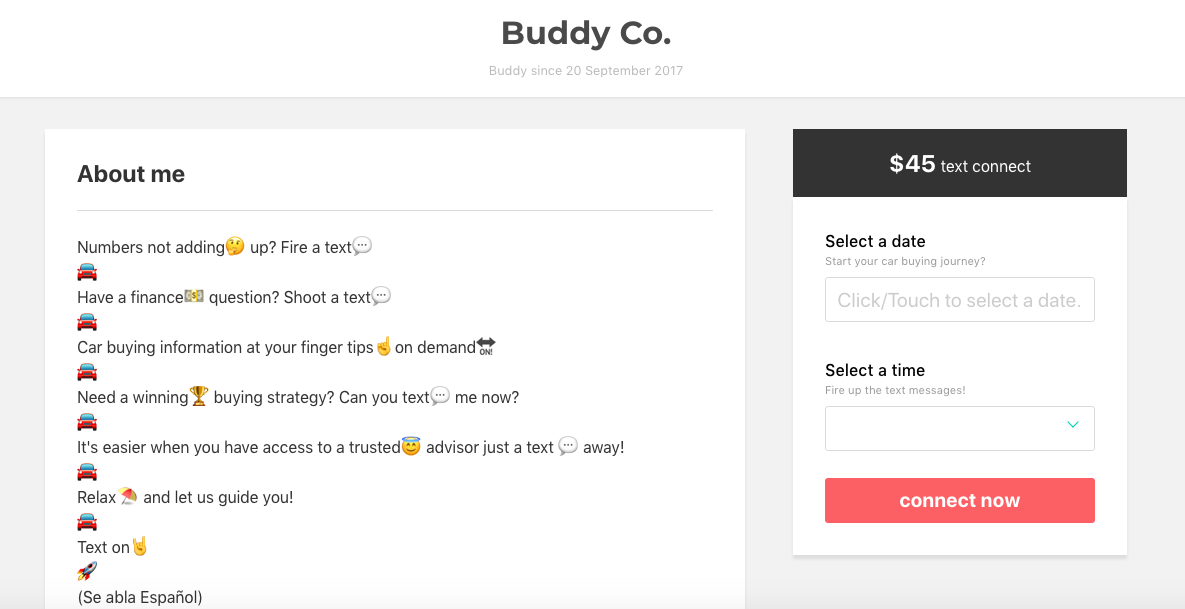Click the trophy emoji after 'Need a winning'
This screenshot has width=1185, height=609.
click(x=197, y=395)
